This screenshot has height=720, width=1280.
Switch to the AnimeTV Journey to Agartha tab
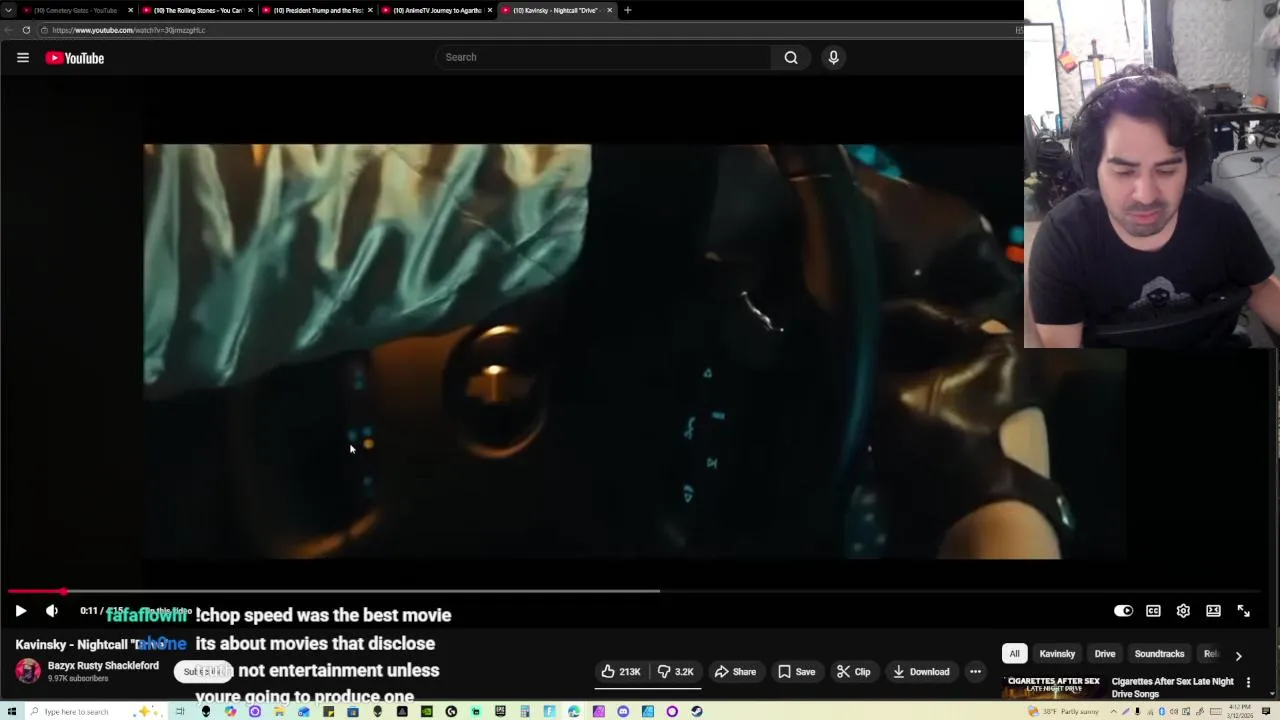pos(436,10)
